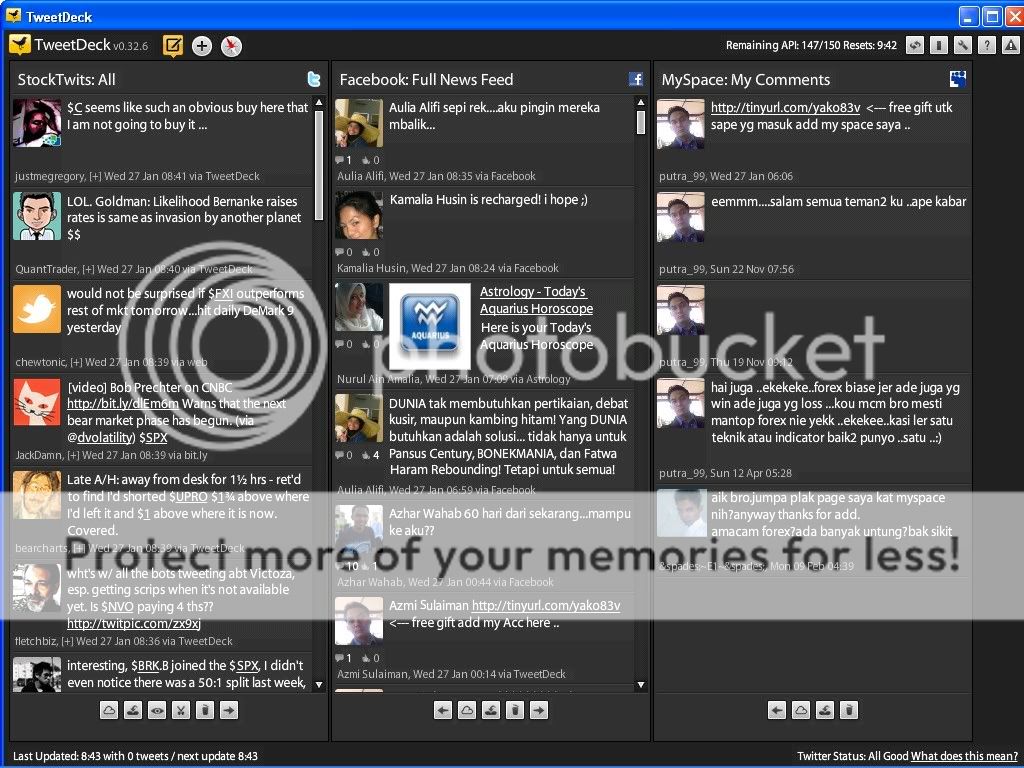Click the Facebook column scrollbar thumb

tap(641, 122)
